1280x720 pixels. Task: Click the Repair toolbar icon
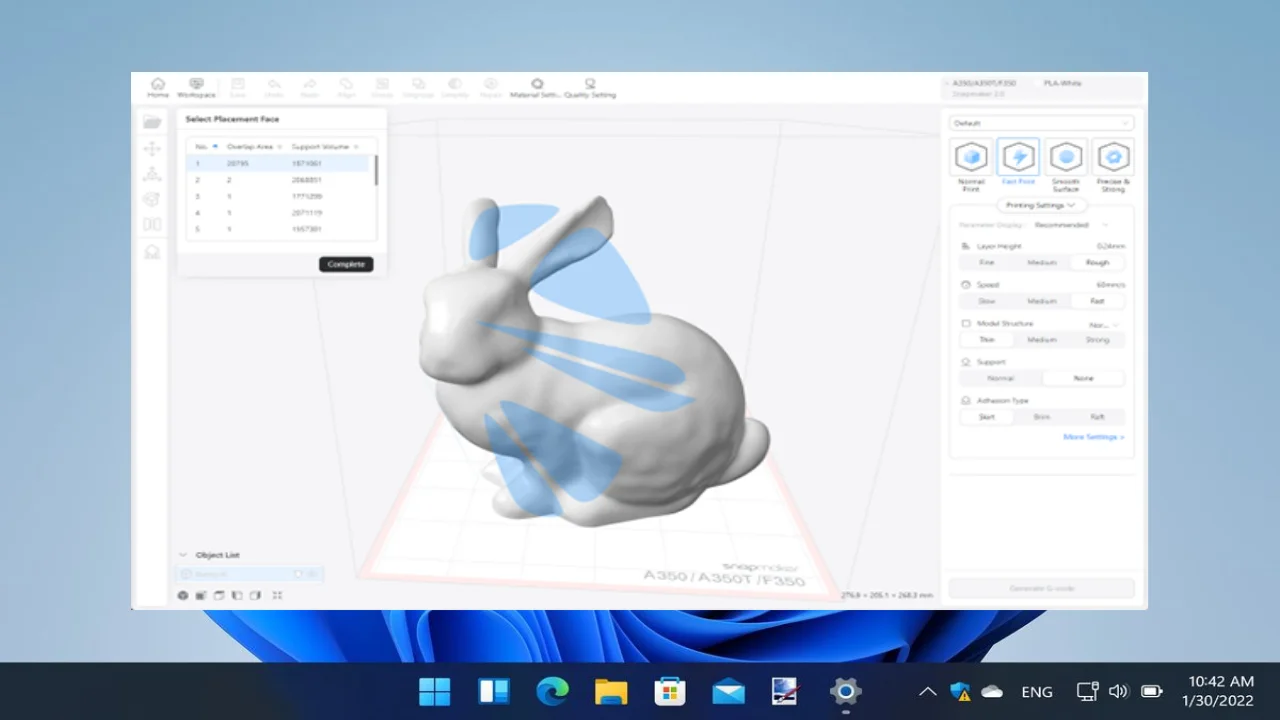(x=490, y=88)
